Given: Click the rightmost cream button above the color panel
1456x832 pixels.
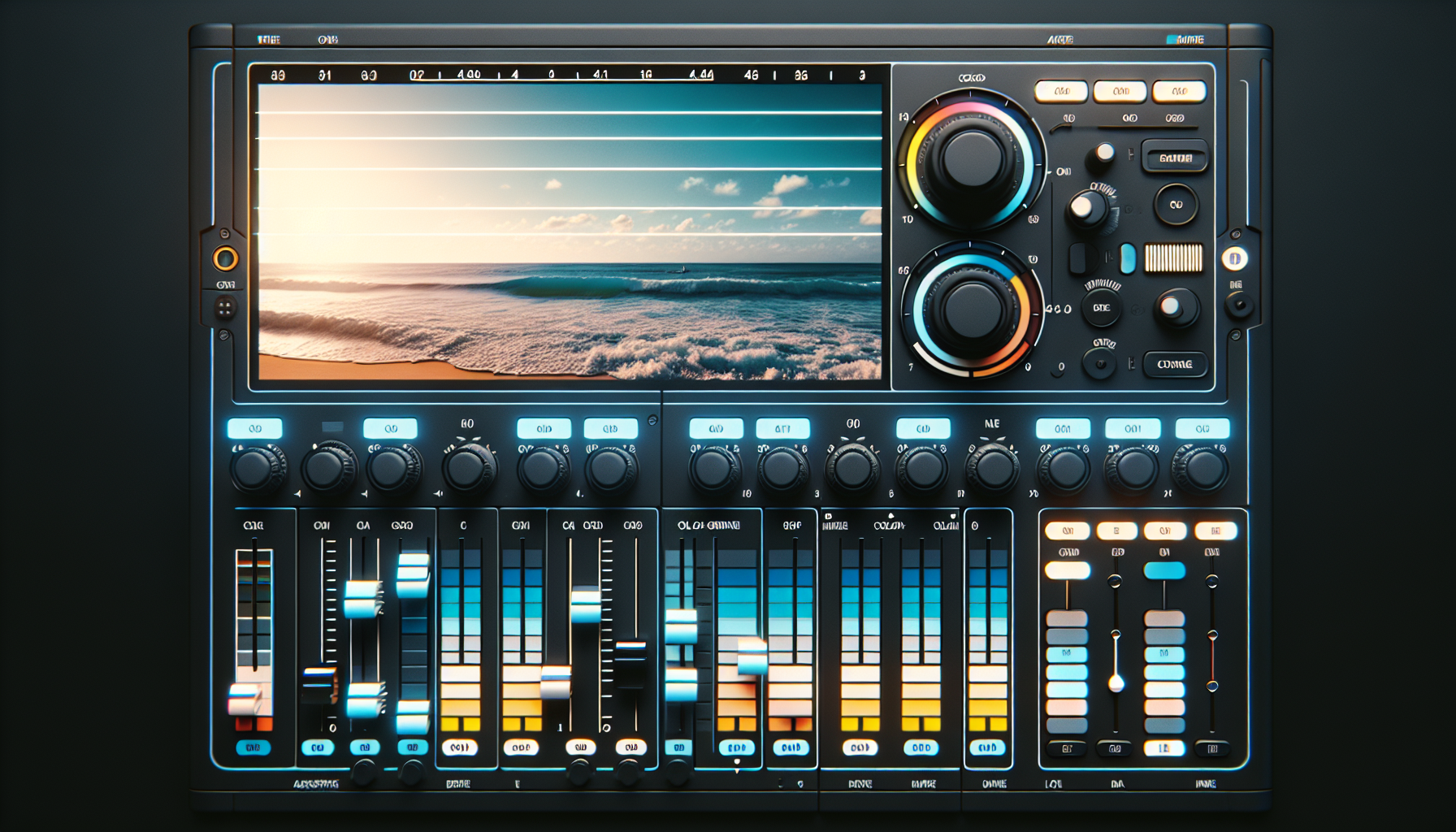Looking at the screenshot, I should pyautogui.click(x=1179, y=91).
